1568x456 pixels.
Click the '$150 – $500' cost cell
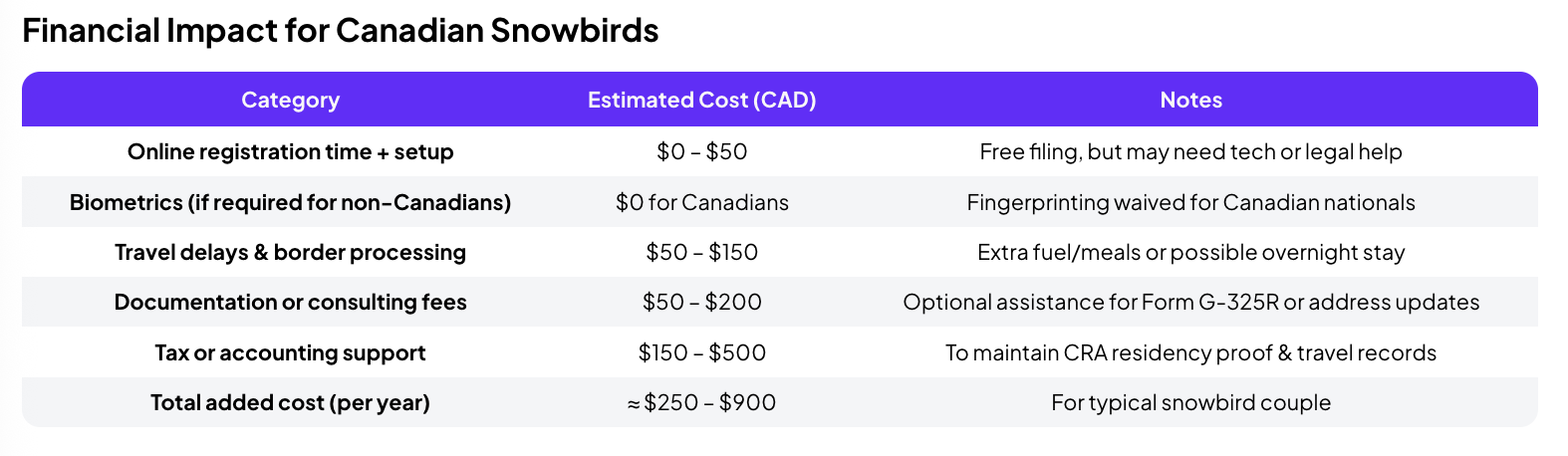701,352
